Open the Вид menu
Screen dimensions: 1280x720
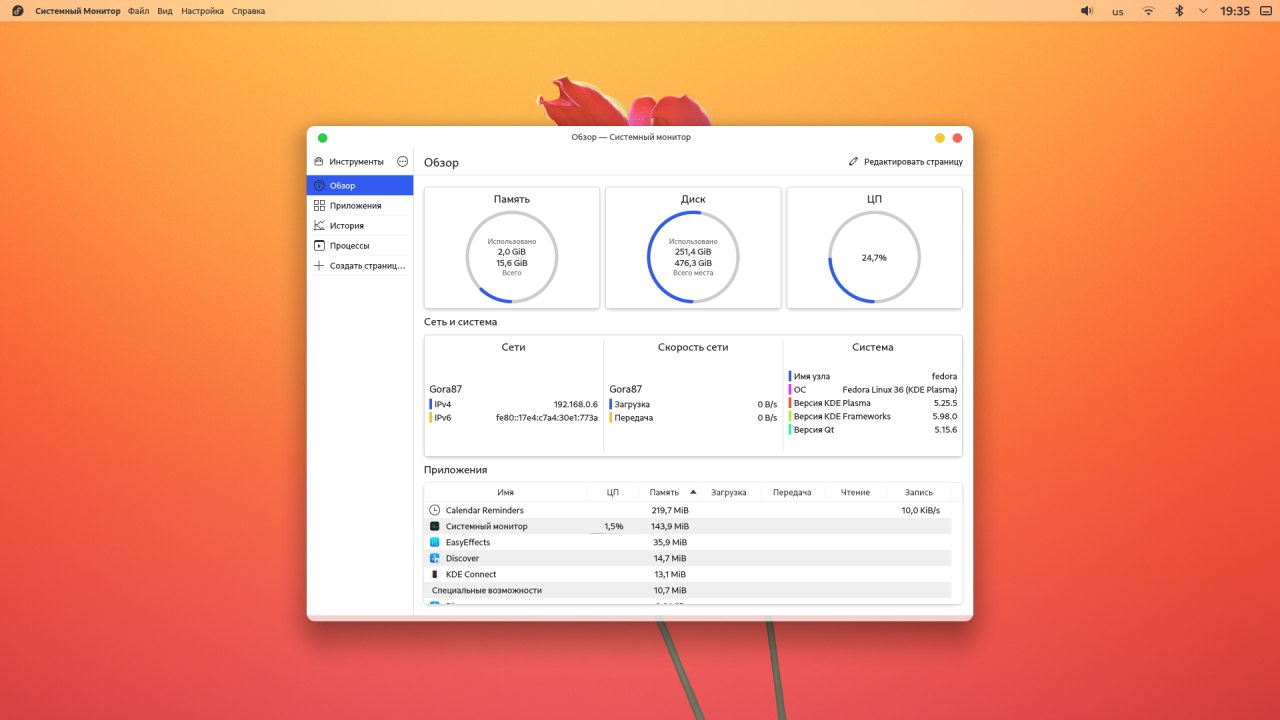tap(165, 11)
